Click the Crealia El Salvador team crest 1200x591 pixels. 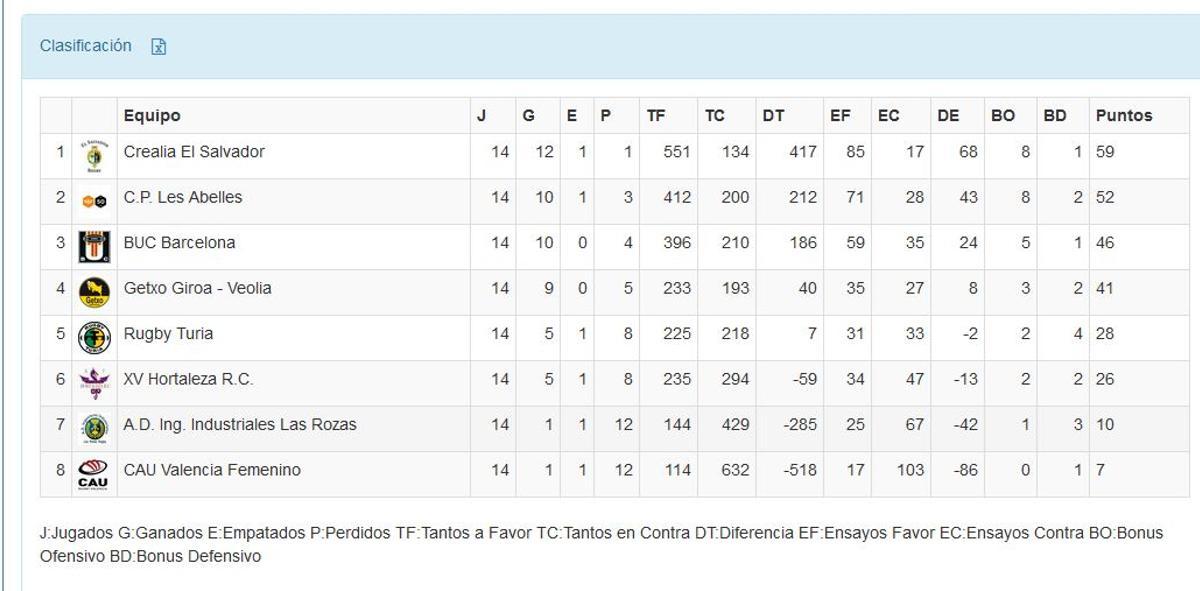coord(94,151)
